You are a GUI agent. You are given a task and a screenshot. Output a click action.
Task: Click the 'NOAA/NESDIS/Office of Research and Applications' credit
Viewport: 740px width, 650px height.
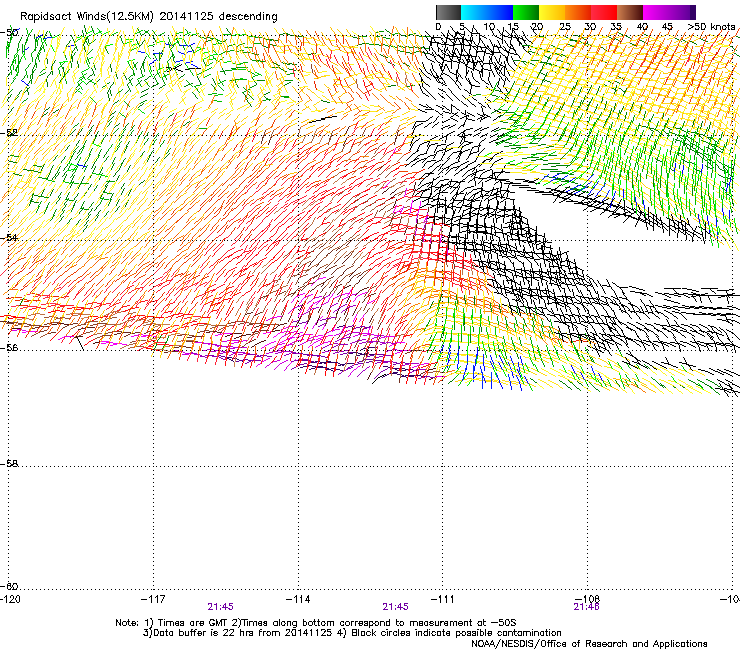tap(589, 644)
